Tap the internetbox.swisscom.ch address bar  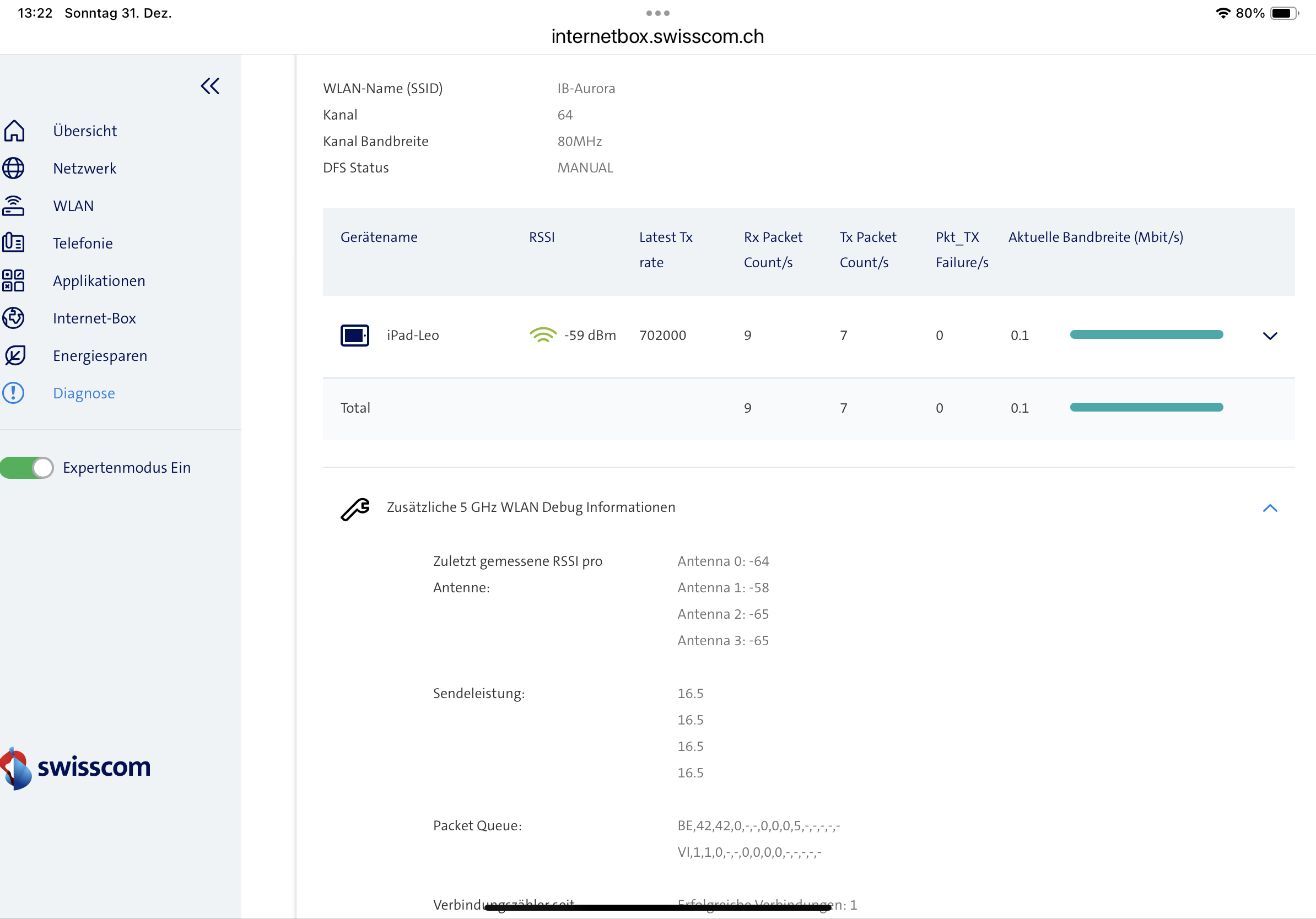coord(657,37)
